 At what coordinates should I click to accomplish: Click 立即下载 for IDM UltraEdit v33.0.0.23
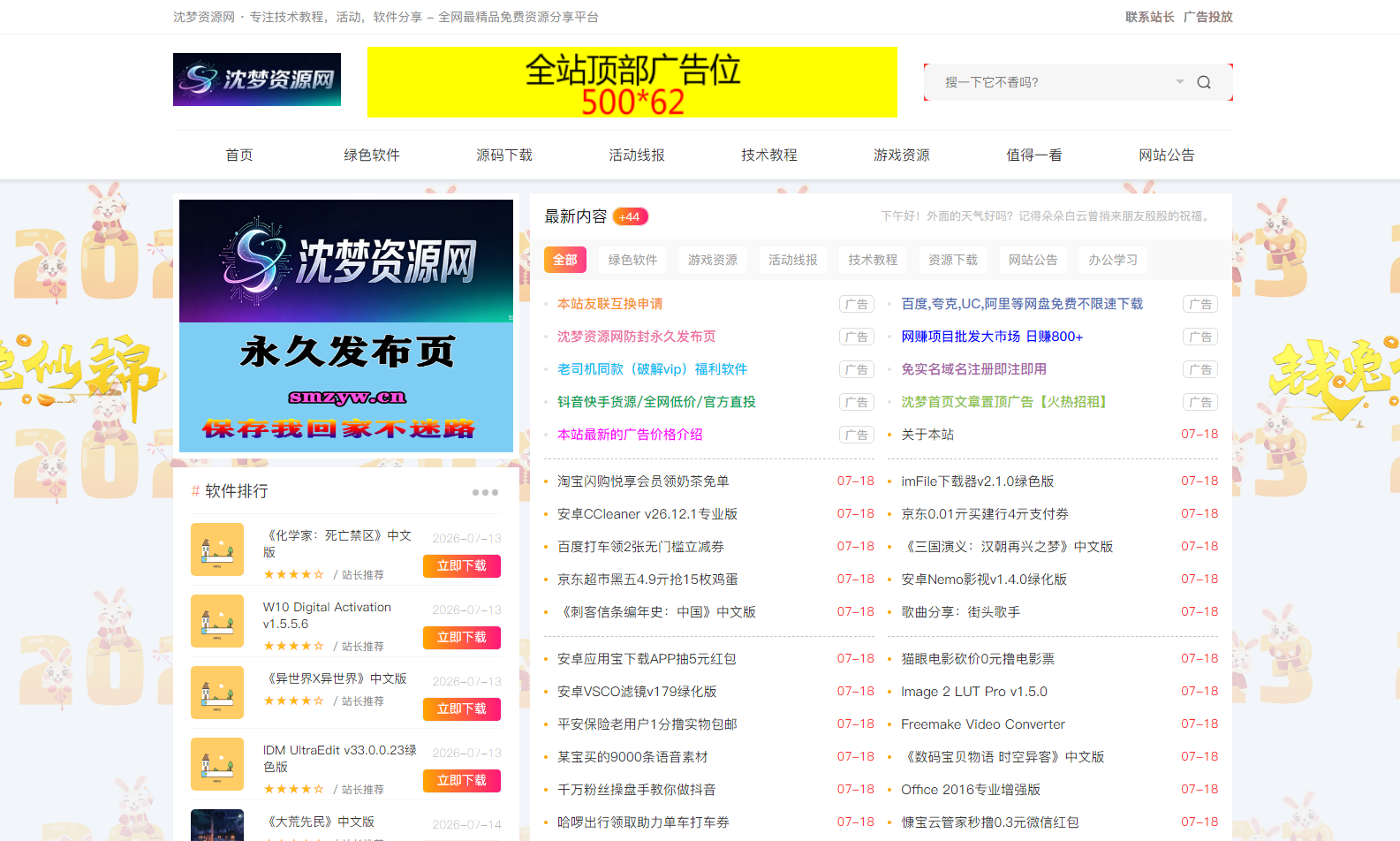462,781
